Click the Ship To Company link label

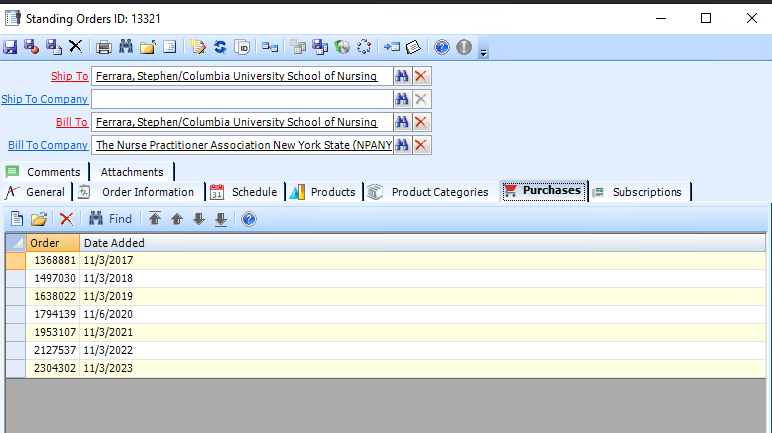coord(45,99)
